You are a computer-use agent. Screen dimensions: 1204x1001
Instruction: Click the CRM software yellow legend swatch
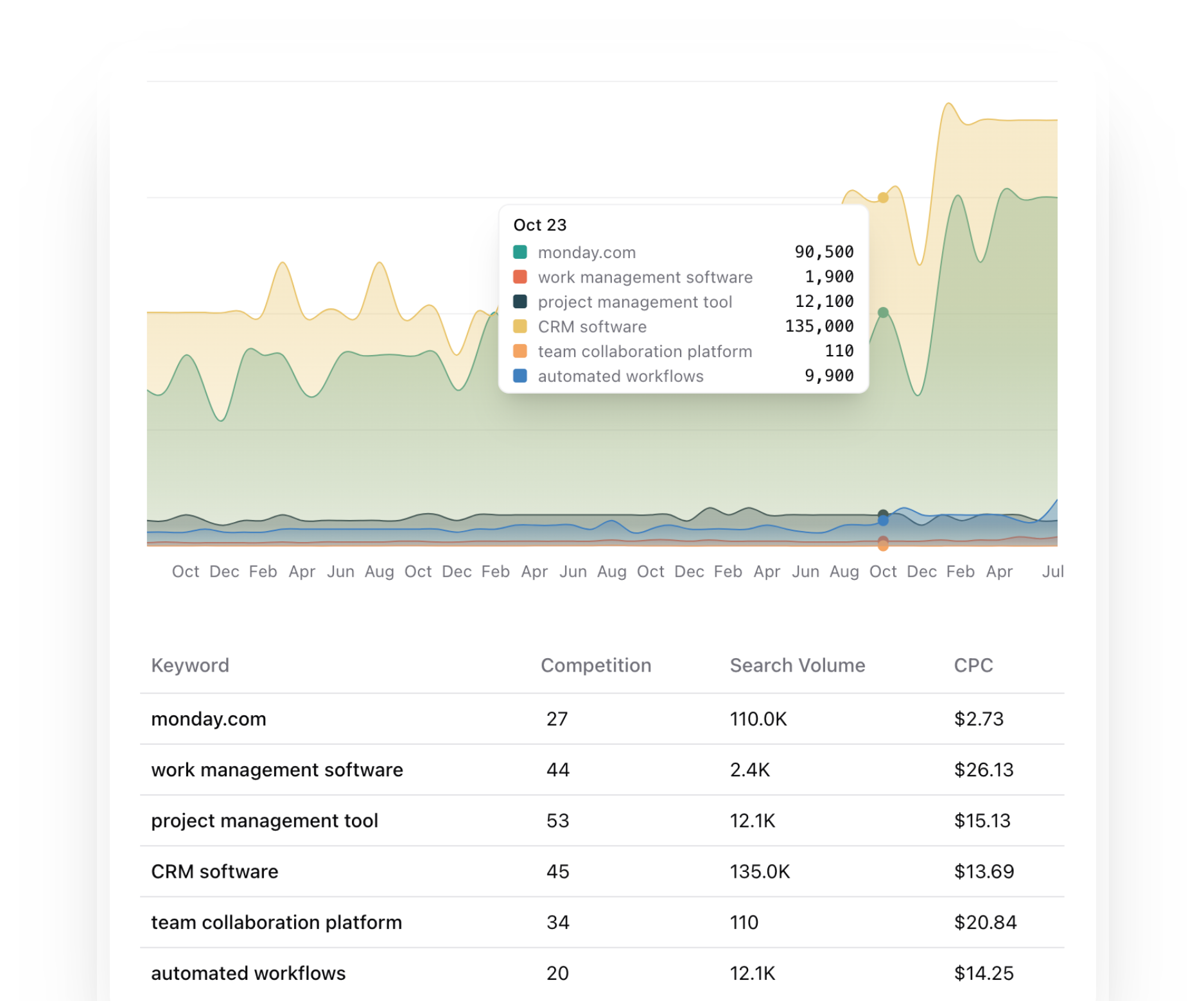(x=520, y=326)
